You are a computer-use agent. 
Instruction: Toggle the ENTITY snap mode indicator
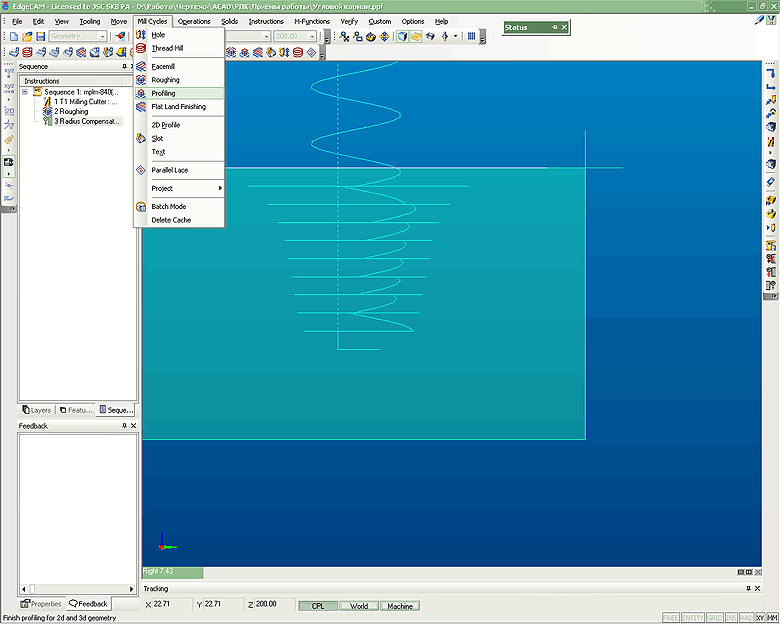(692, 618)
